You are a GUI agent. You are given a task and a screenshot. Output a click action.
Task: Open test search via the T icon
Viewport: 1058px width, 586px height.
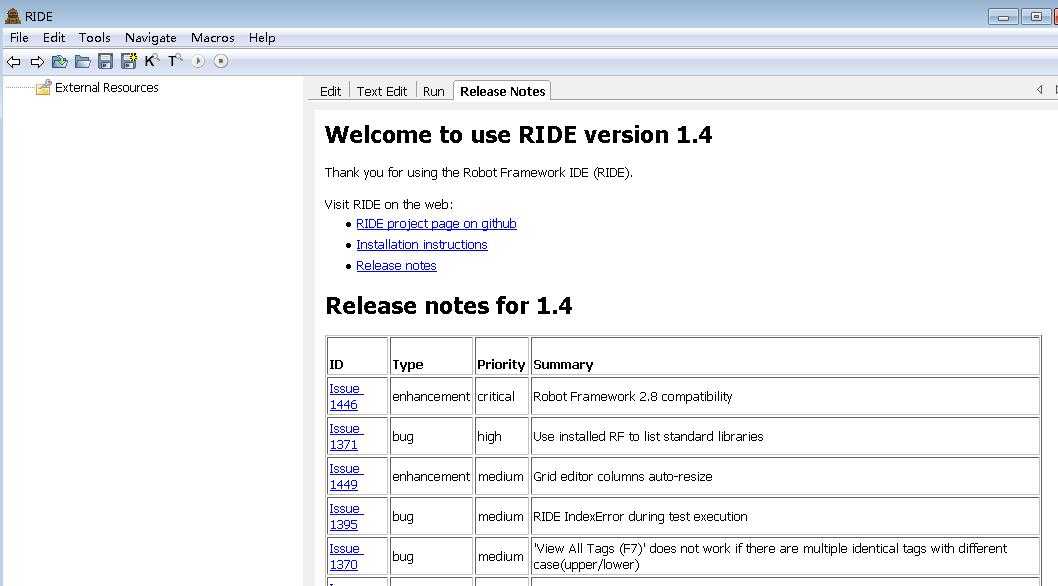click(x=175, y=61)
